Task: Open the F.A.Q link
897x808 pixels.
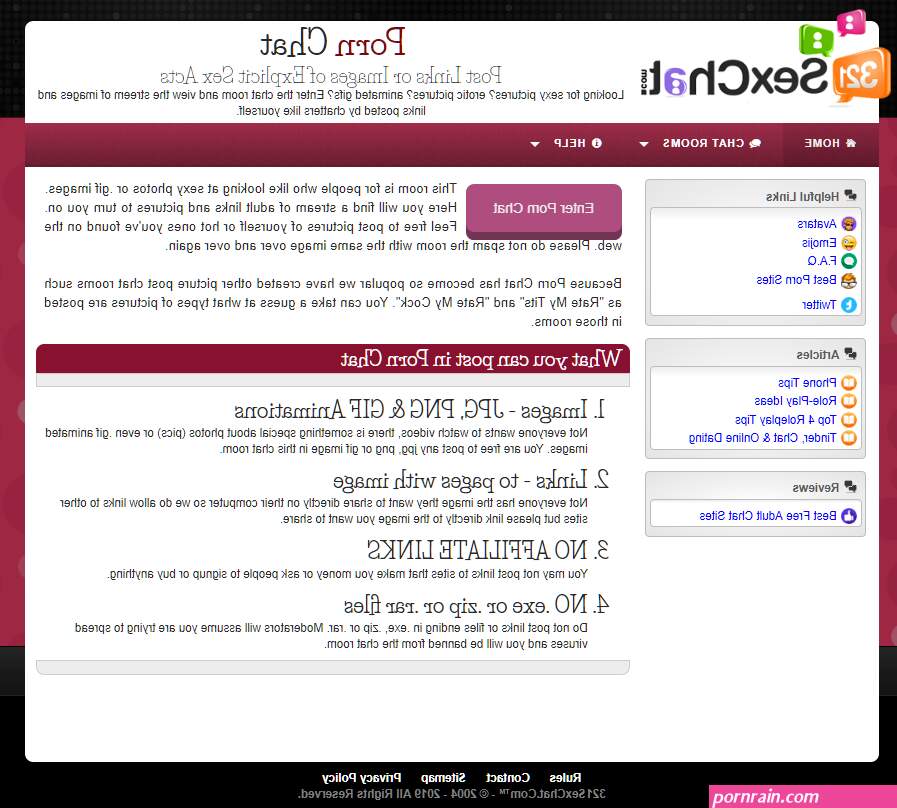Action: 822,261
